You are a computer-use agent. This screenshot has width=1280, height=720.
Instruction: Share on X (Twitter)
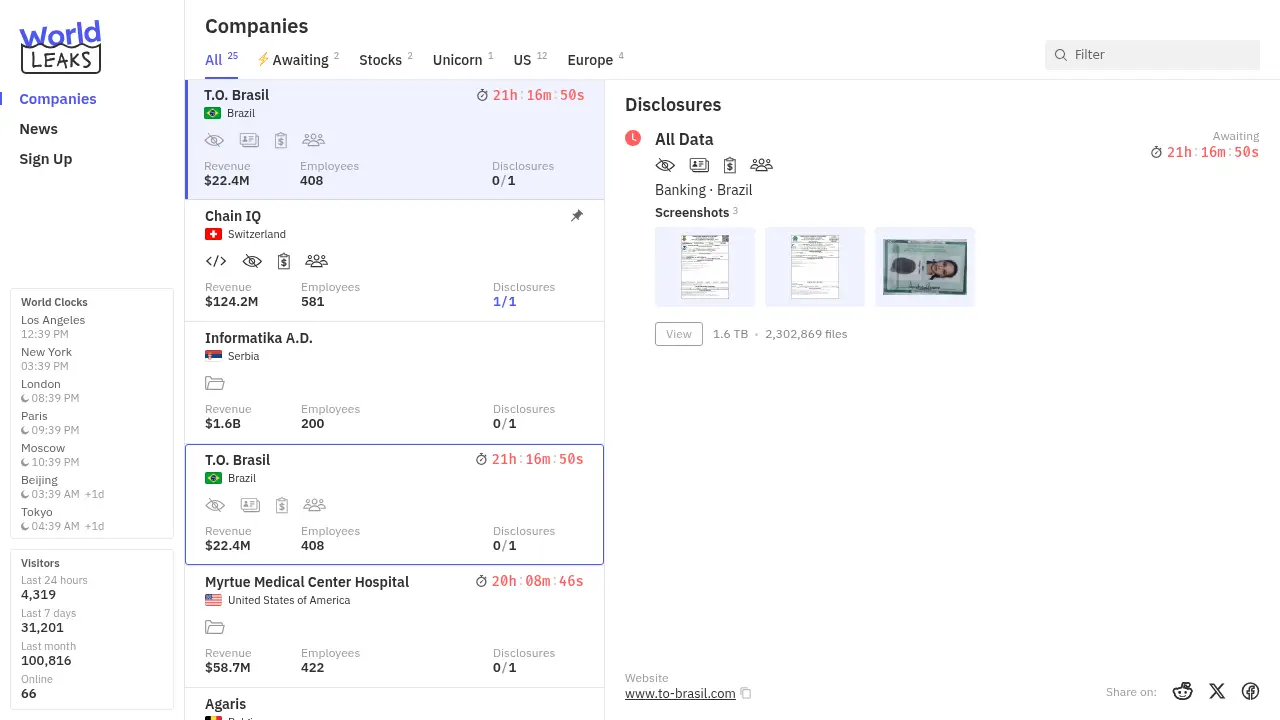point(1216,691)
